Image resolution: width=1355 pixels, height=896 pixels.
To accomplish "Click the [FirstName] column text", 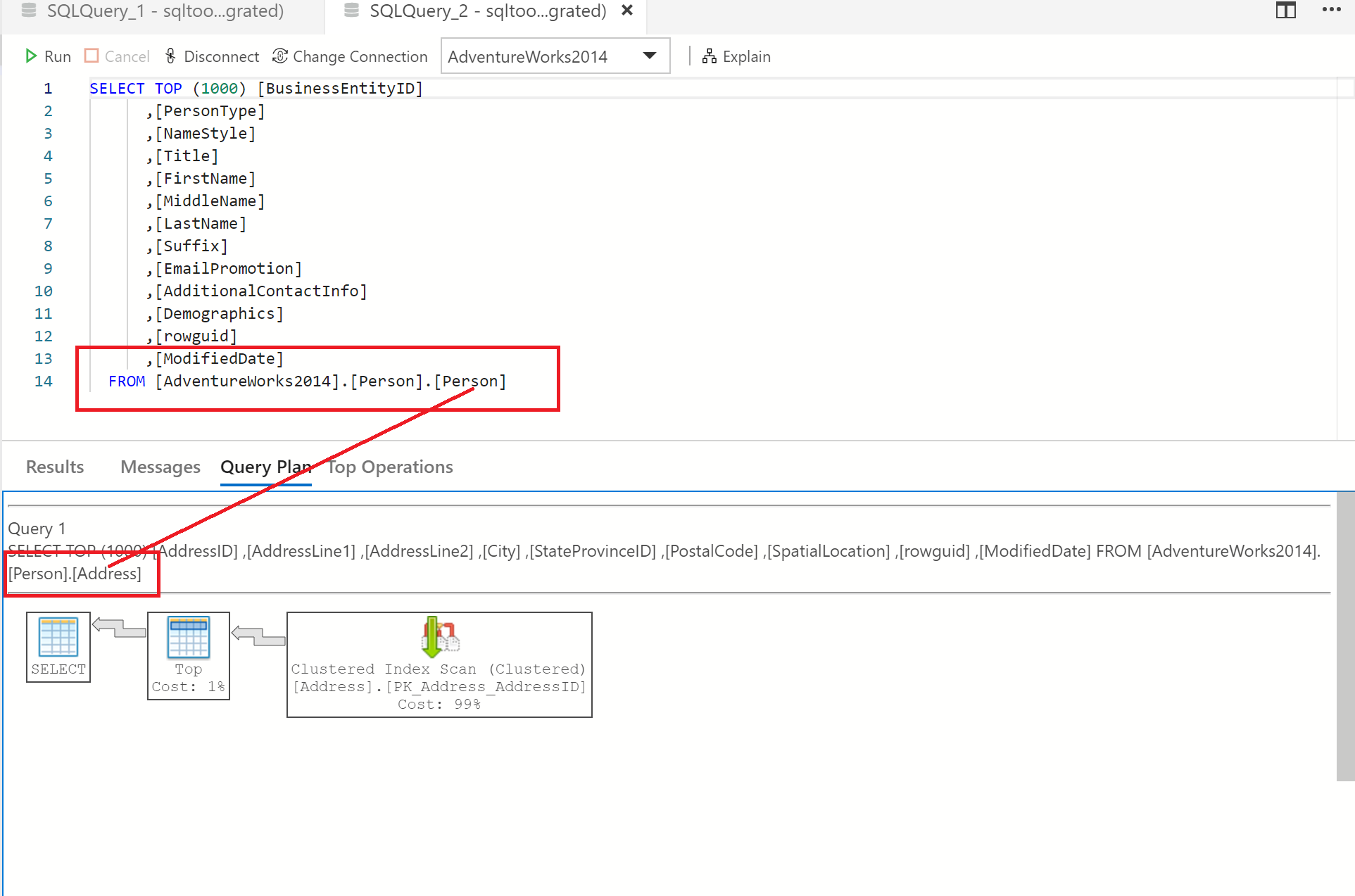I will [x=205, y=178].
